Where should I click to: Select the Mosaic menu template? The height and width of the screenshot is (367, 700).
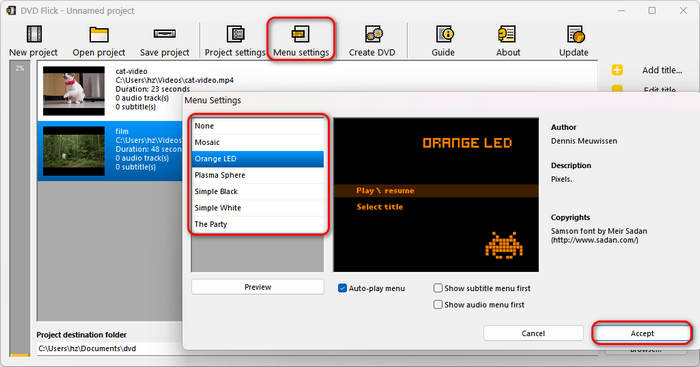pos(258,142)
